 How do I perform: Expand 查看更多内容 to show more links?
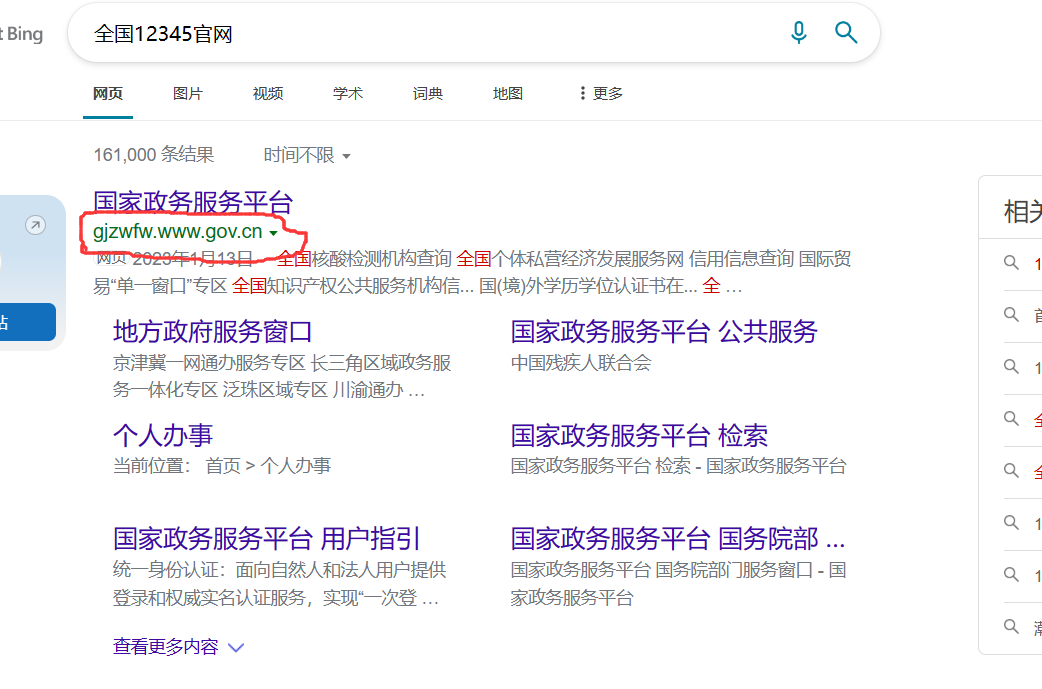click(179, 646)
